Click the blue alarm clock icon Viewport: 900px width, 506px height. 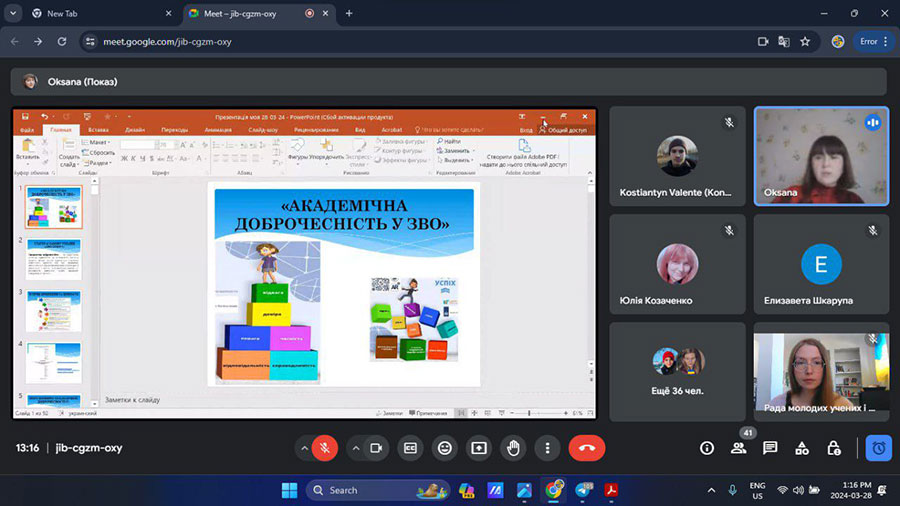tap(879, 448)
